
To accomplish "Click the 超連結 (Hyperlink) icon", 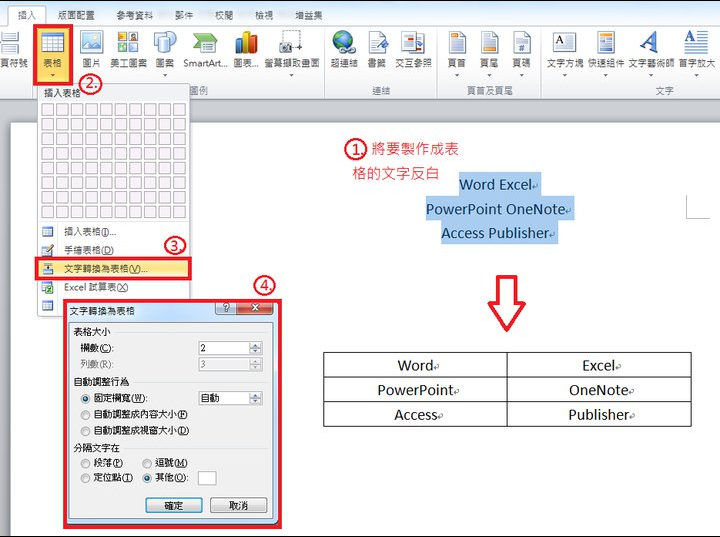I will (344, 42).
